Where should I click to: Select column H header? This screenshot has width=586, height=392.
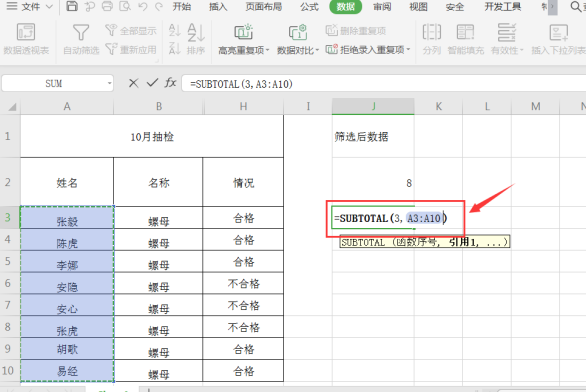[244, 107]
